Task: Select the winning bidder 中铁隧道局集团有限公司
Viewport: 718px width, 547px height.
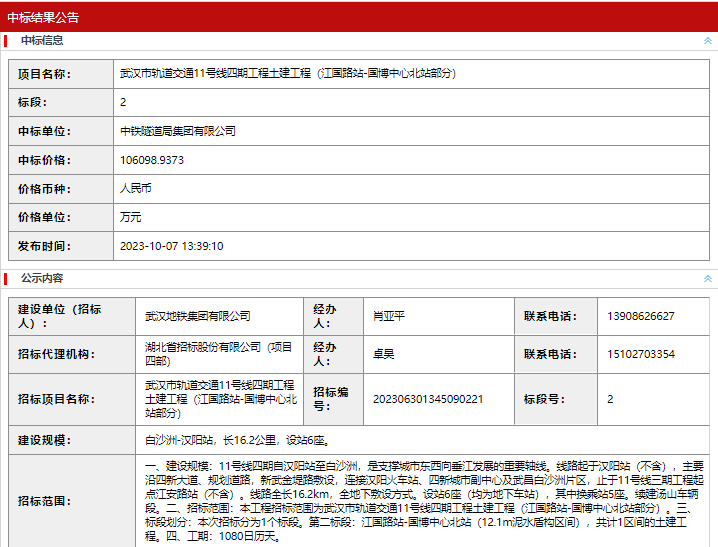Action: point(178,131)
